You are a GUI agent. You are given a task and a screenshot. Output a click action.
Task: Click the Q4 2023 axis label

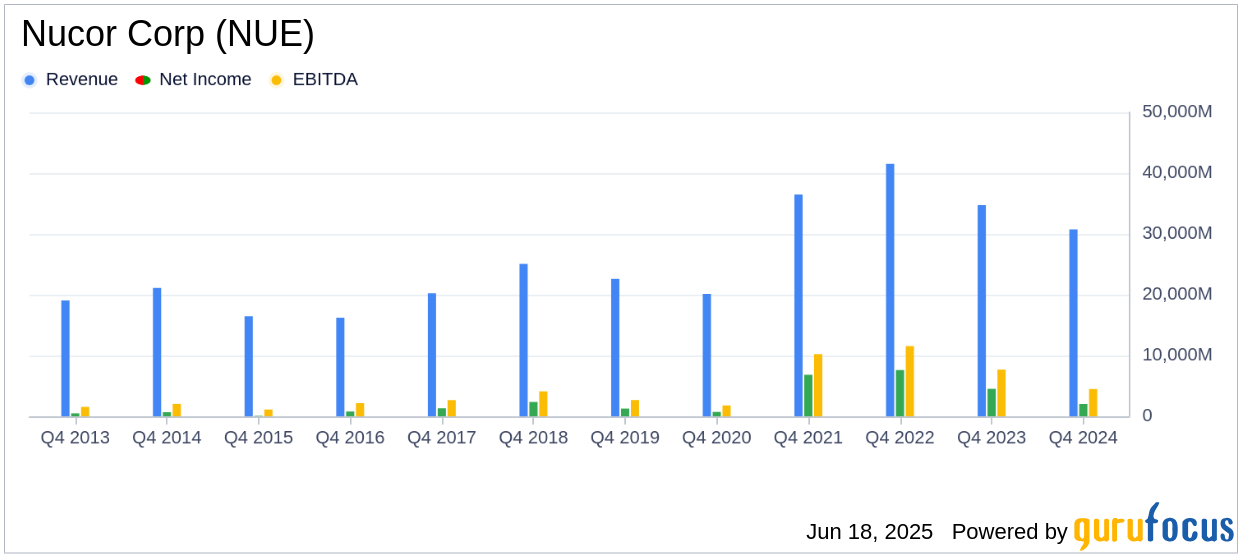coord(992,438)
